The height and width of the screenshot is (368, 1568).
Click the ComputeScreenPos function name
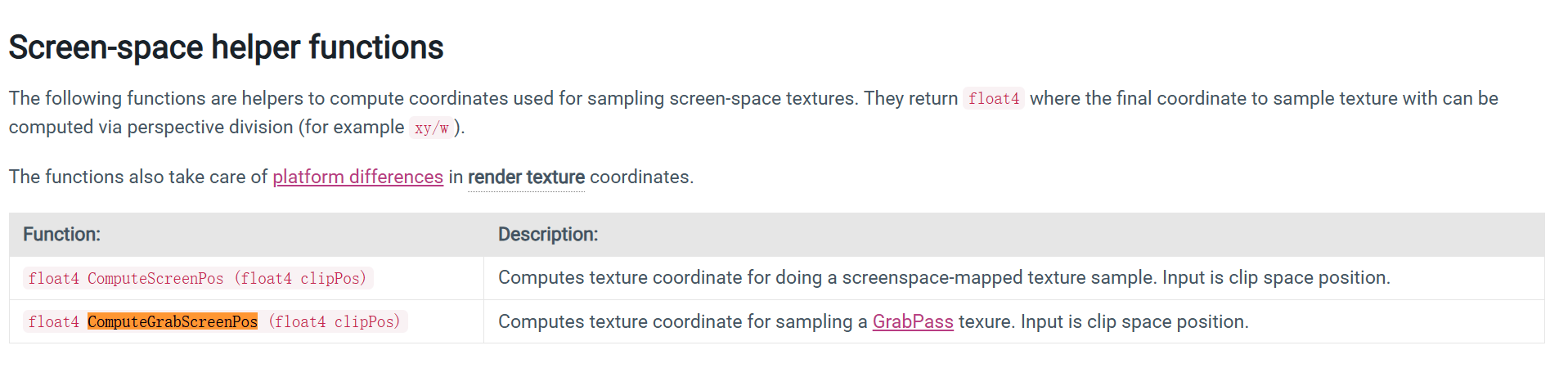(x=155, y=278)
